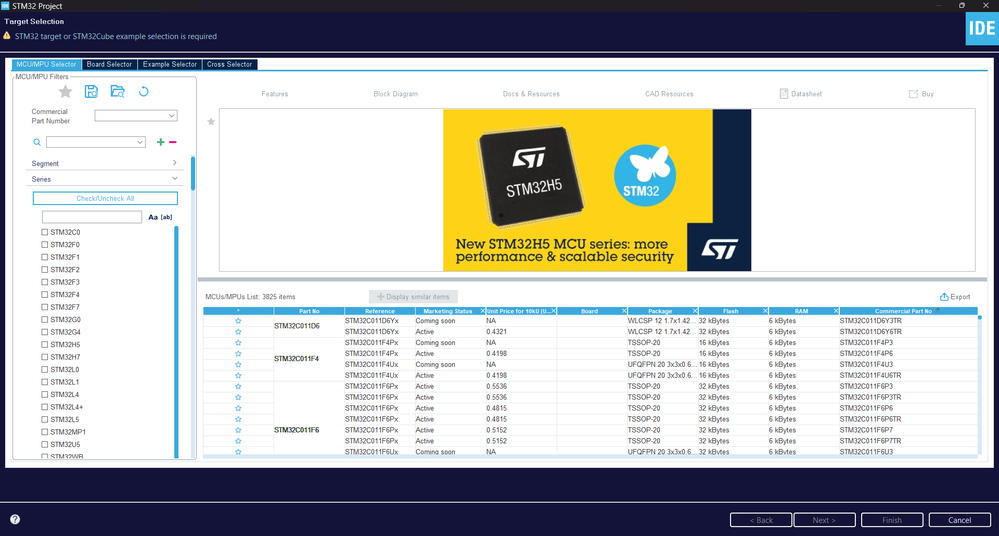Click the Datasheet document icon
Screen dimensions: 999x536
click(784, 94)
